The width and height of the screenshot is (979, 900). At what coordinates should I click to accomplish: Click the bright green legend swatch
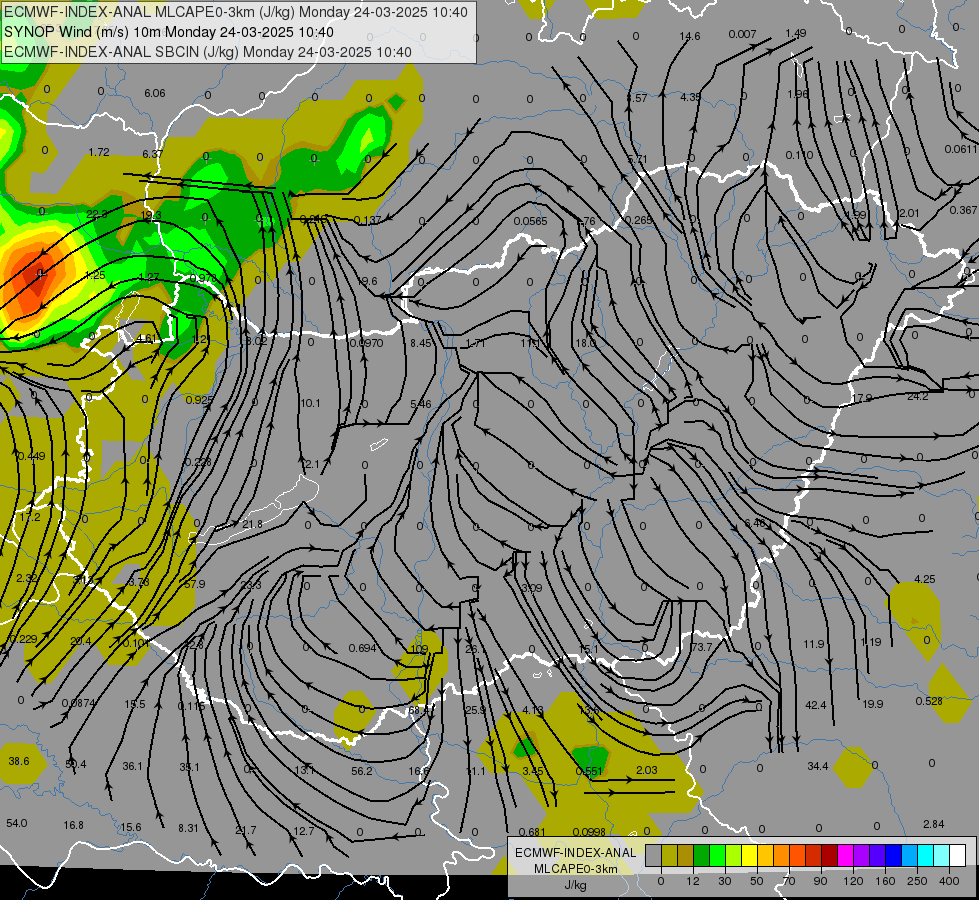pyautogui.click(x=717, y=855)
